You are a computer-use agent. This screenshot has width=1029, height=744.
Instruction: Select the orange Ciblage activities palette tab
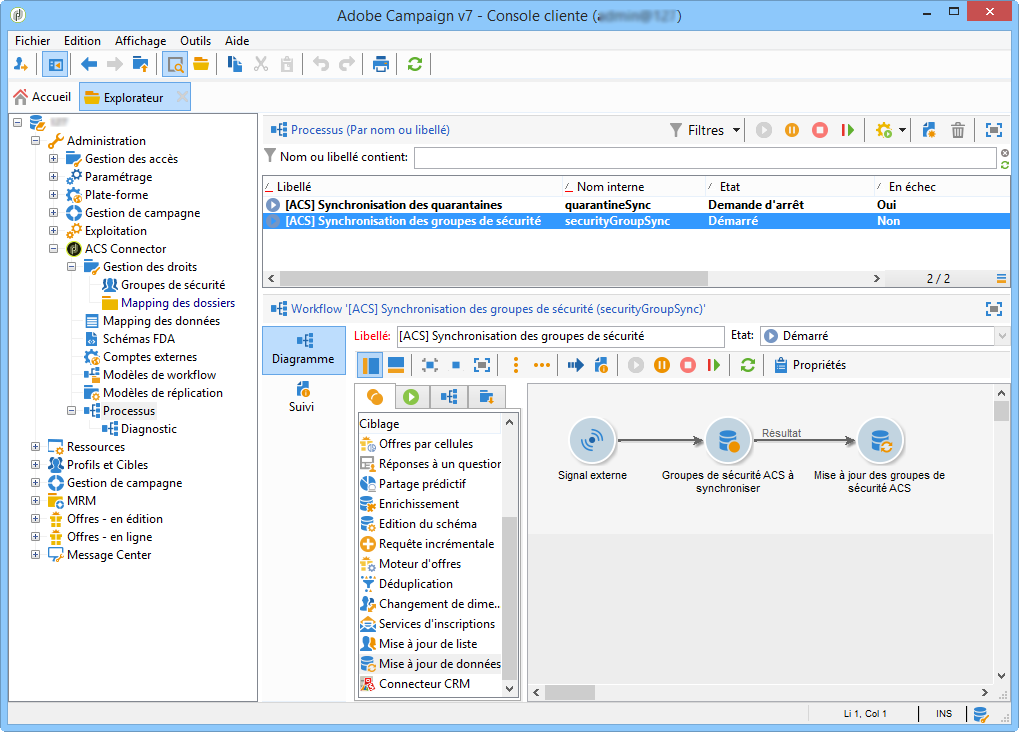click(375, 397)
